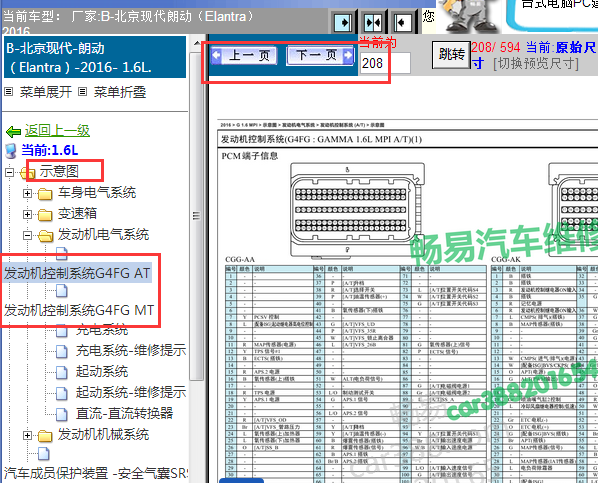Open 起动系统-维修提示 document
The width and height of the screenshot is (598, 483).
[x=131, y=392]
